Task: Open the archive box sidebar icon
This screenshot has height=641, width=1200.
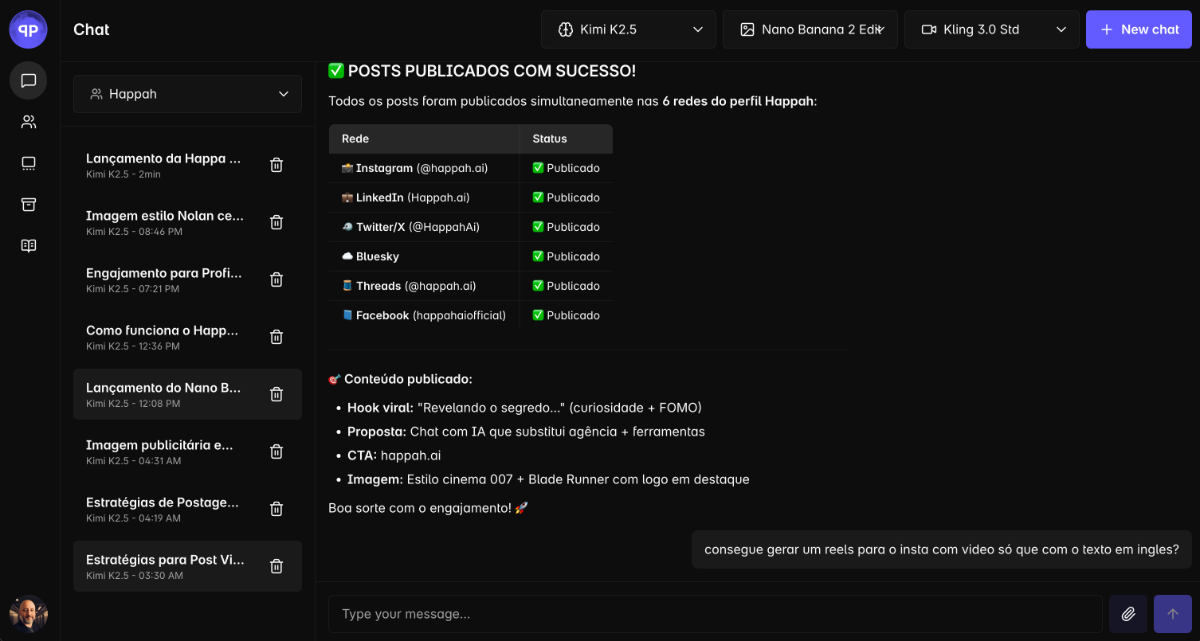Action: [28, 204]
